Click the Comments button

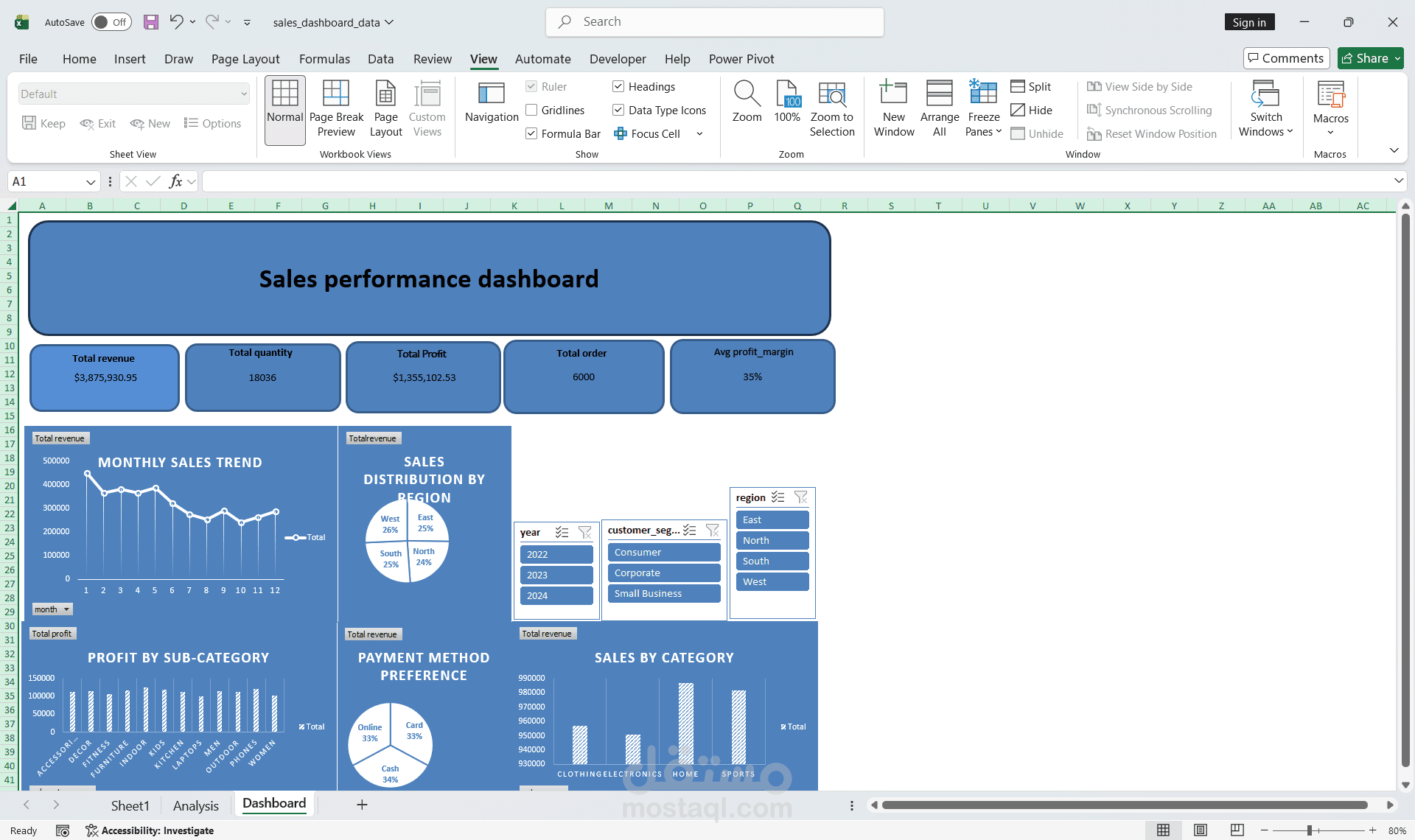click(1286, 58)
